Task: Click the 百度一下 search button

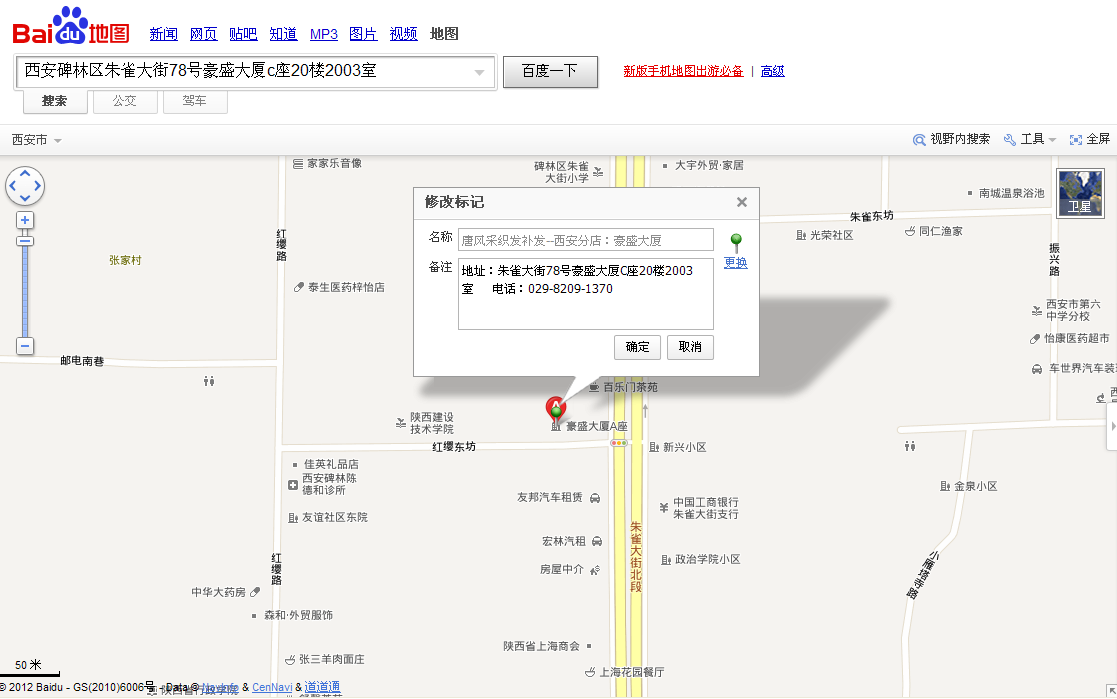Action: pyautogui.click(x=550, y=71)
